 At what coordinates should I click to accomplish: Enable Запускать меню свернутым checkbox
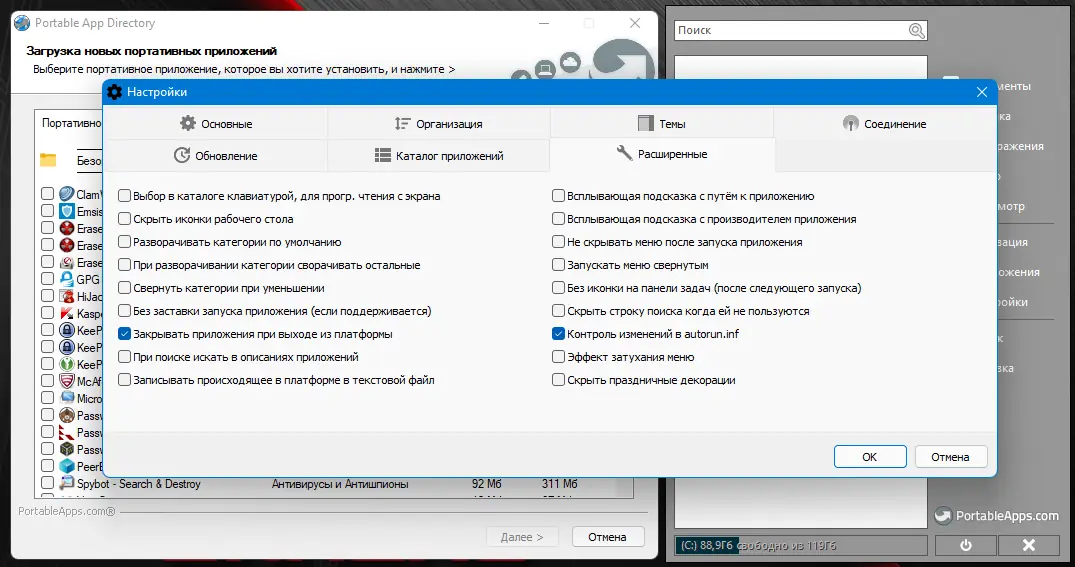click(558, 265)
